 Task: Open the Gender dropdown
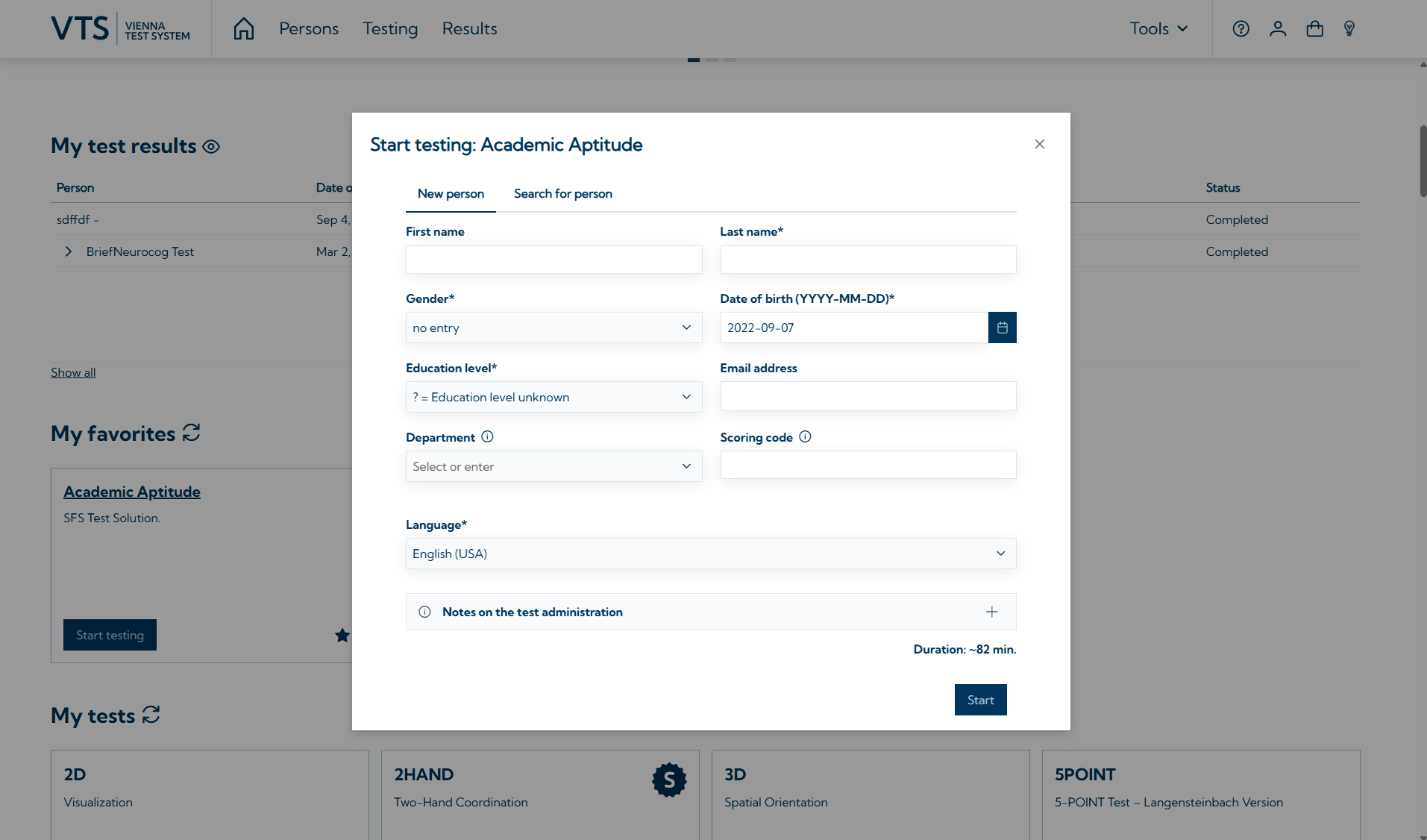coord(553,327)
